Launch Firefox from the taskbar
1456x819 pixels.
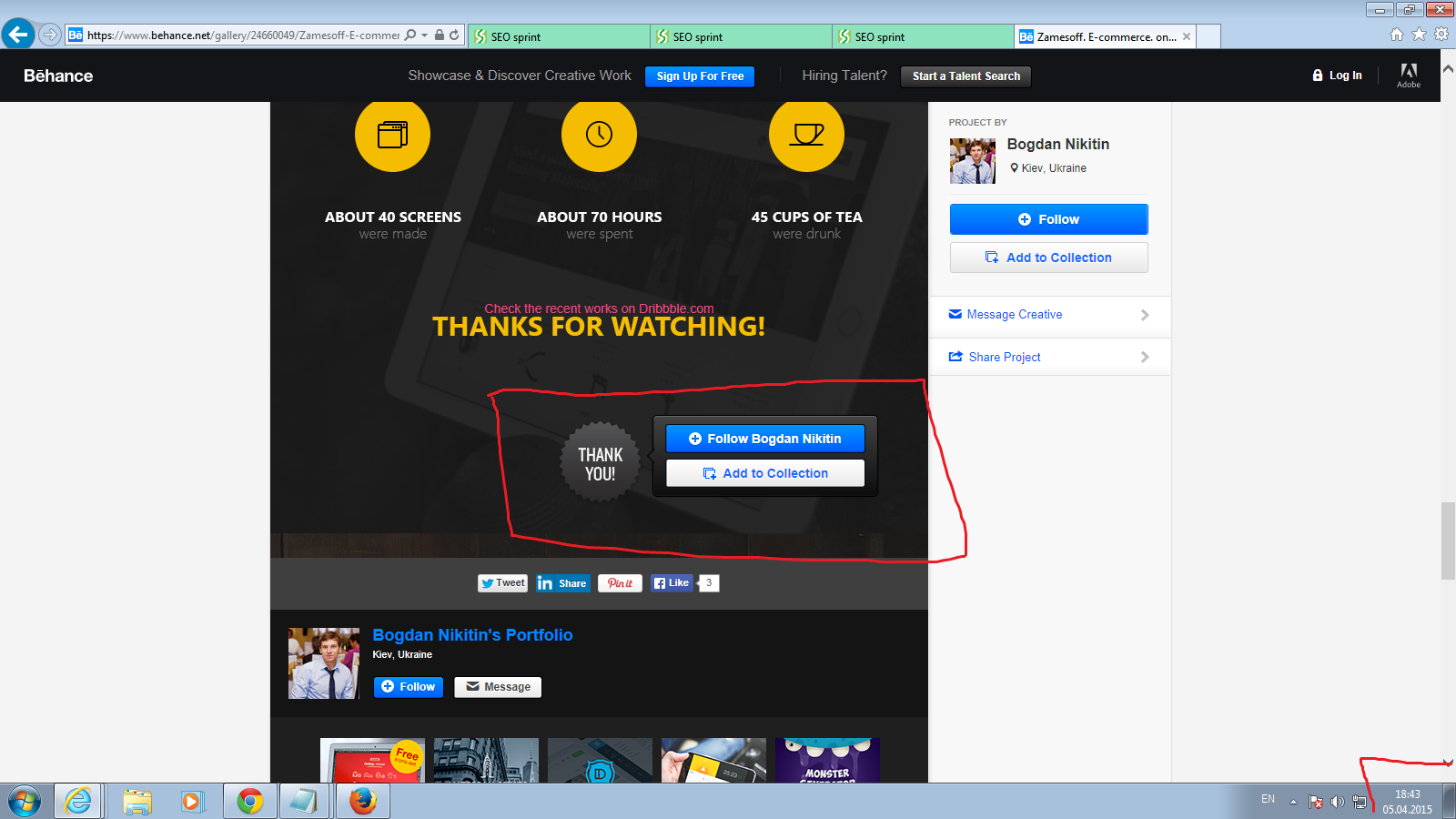[363, 801]
